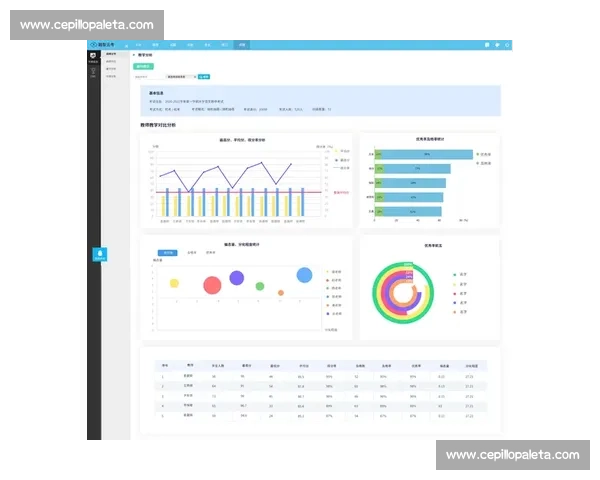Click the last white icon in the header's right corner
This screenshot has width=600, height=480.
[508, 45]
